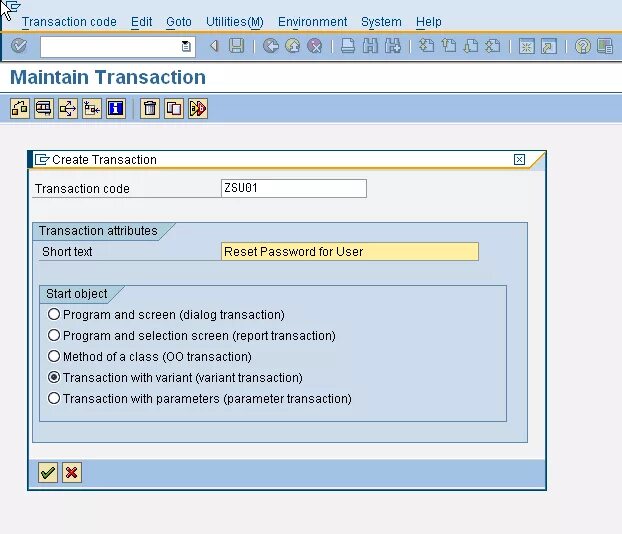Click the Rename a-to-b icon
This screenshot has width=622, height=534.
[198, 108]
